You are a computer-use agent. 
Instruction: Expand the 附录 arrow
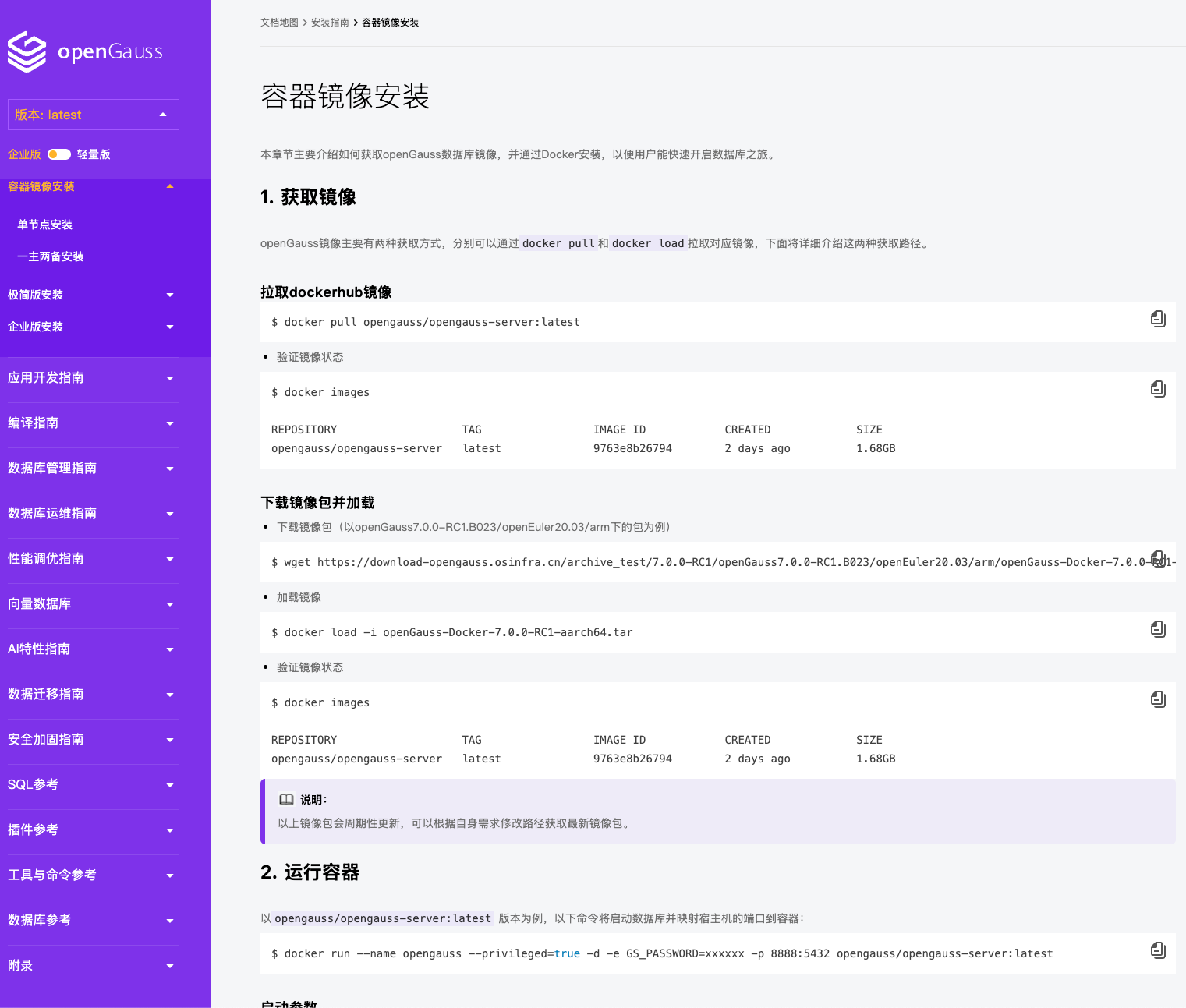170,966
